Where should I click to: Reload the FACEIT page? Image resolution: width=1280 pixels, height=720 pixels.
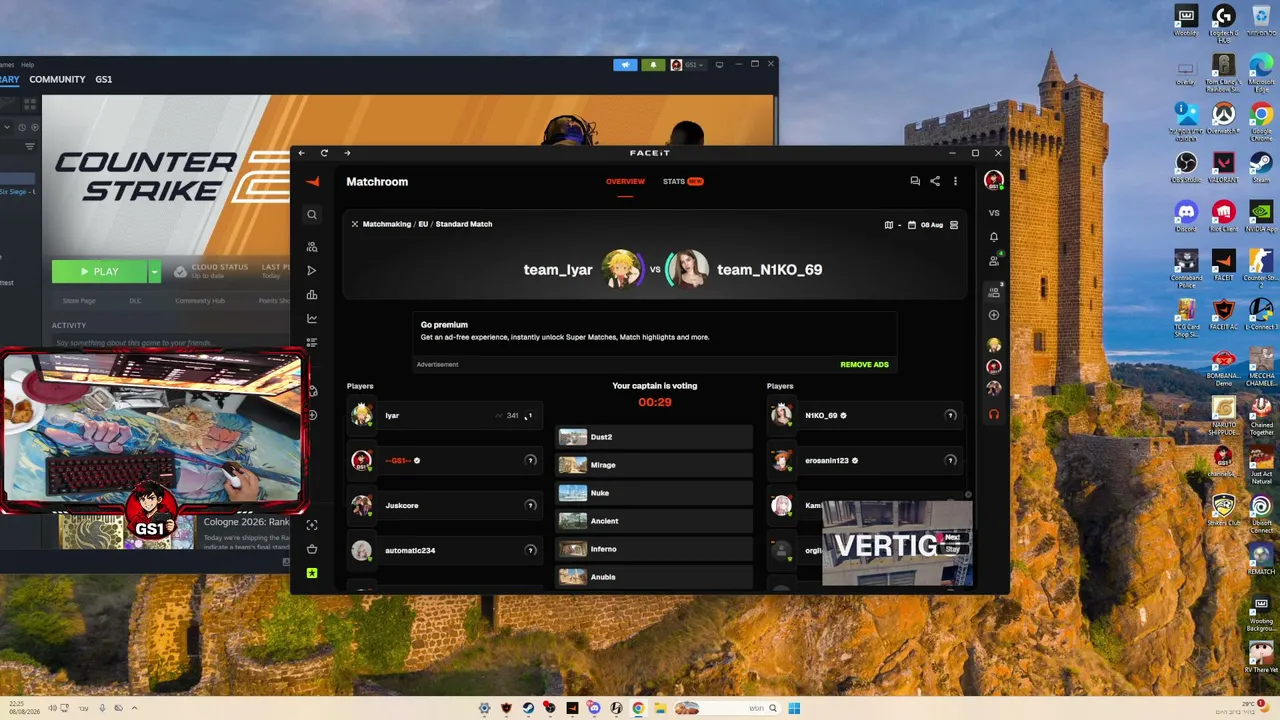[324, 153]
